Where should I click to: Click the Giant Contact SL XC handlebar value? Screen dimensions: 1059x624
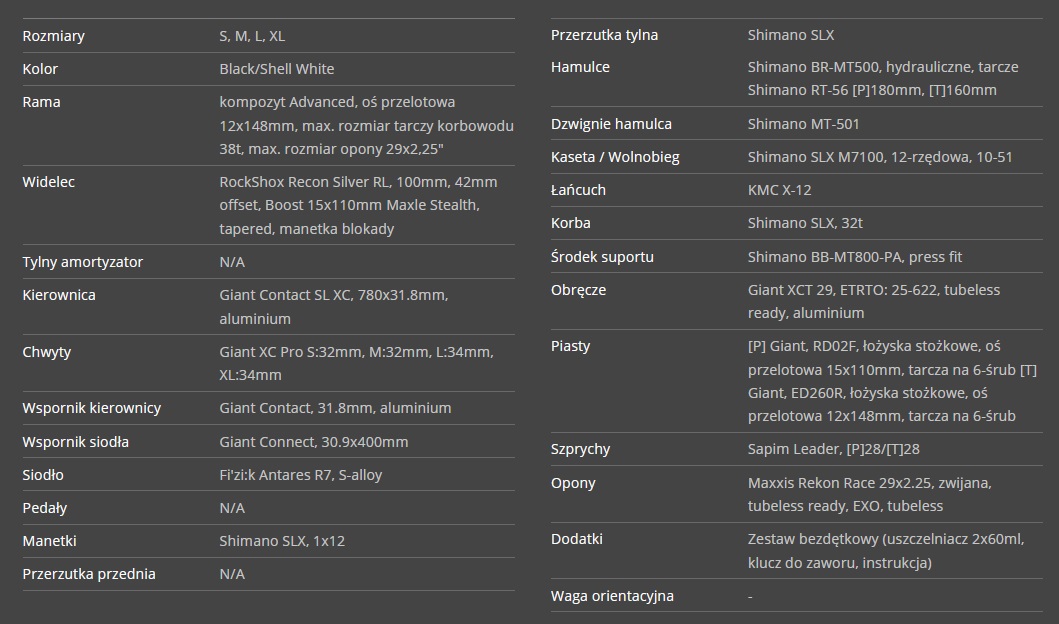coord(334,307)
